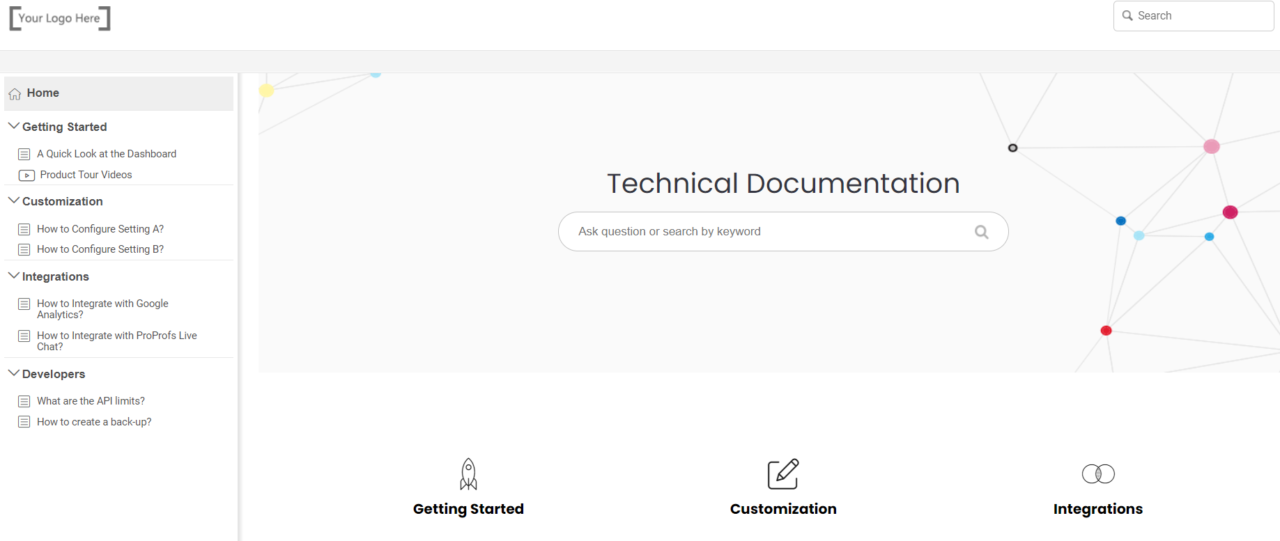Click the overlapping circles Integrations icon

click(x=1098, y=474)
